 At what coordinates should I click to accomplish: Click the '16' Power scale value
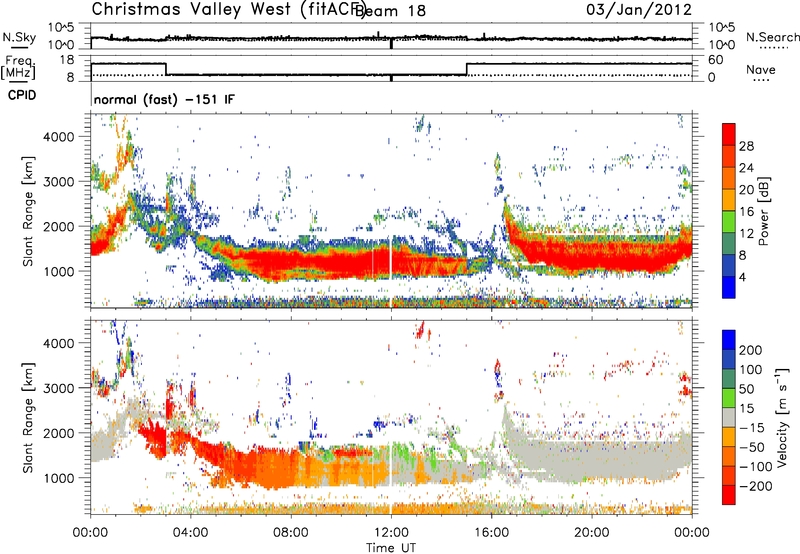point(746,212)
